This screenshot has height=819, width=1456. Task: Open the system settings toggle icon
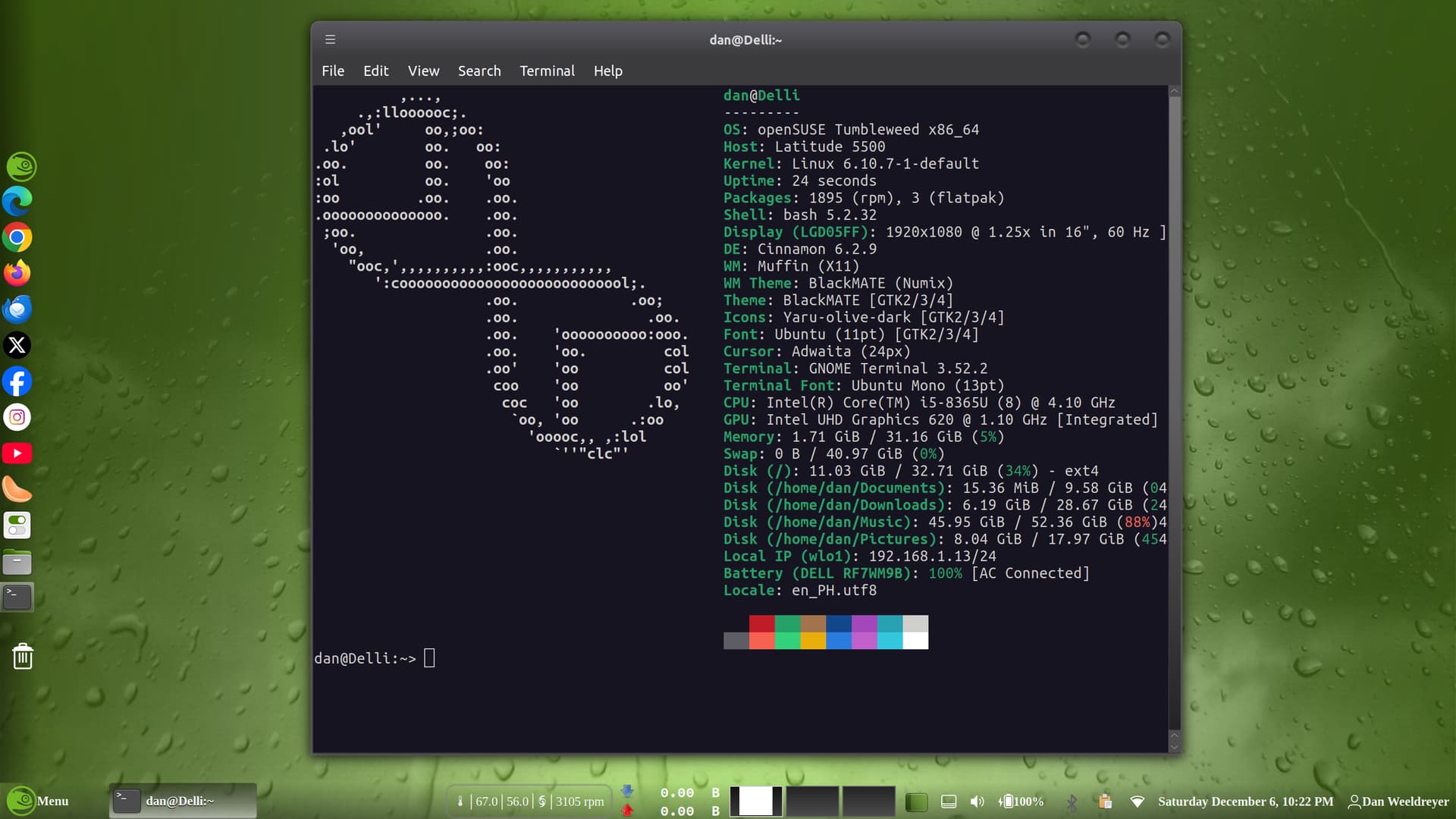coord(17,525)
